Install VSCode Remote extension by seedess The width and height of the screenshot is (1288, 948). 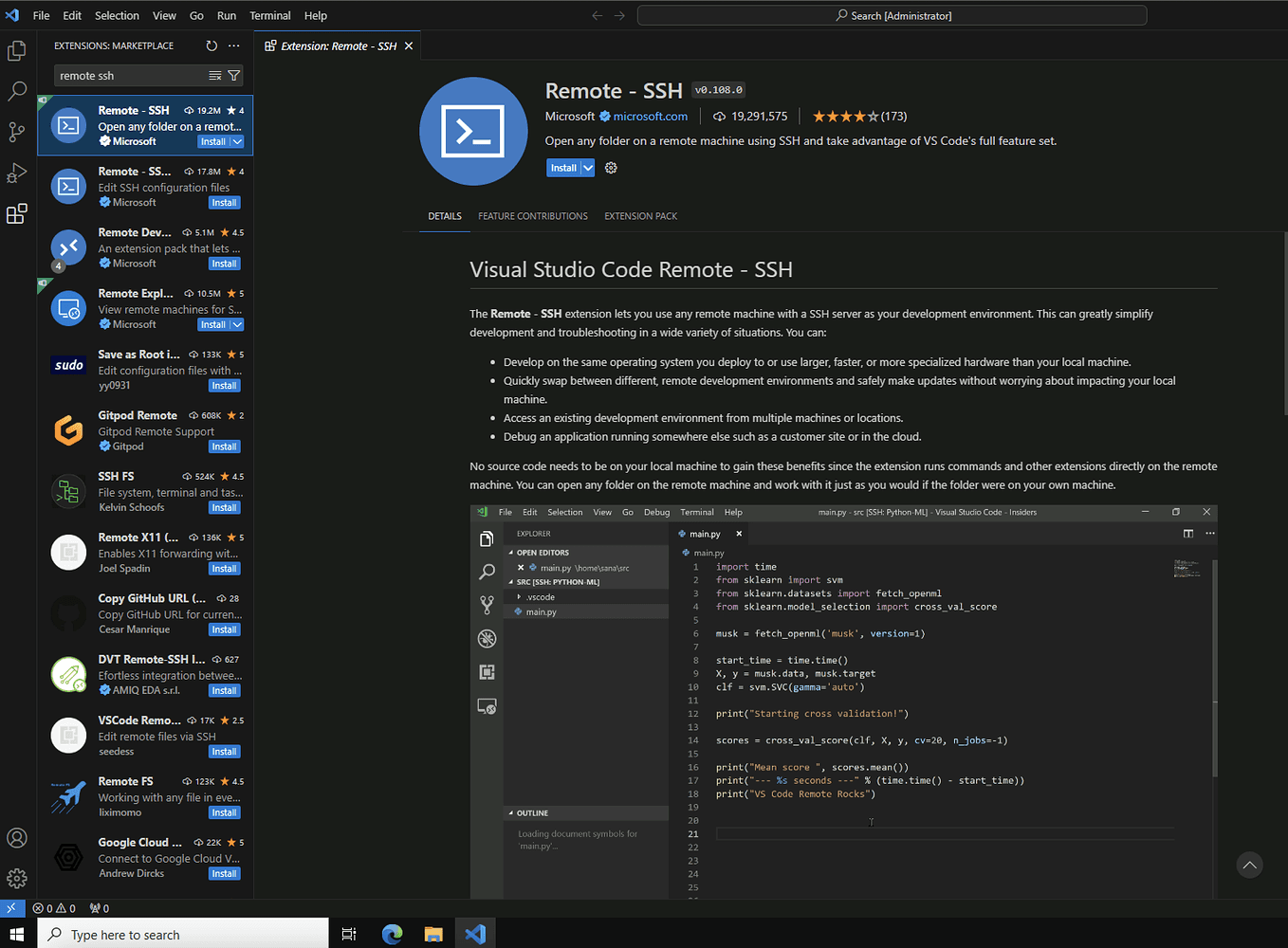point(225,752)
